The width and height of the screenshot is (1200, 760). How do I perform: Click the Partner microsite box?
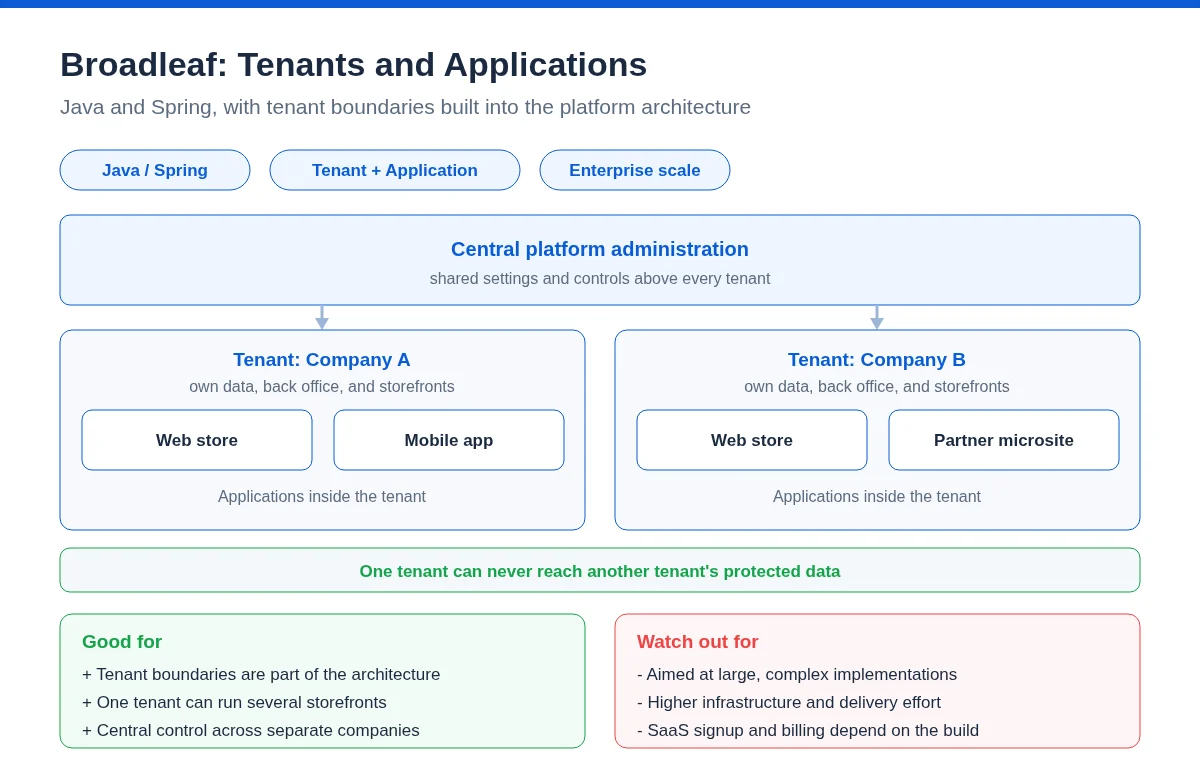1004,440
